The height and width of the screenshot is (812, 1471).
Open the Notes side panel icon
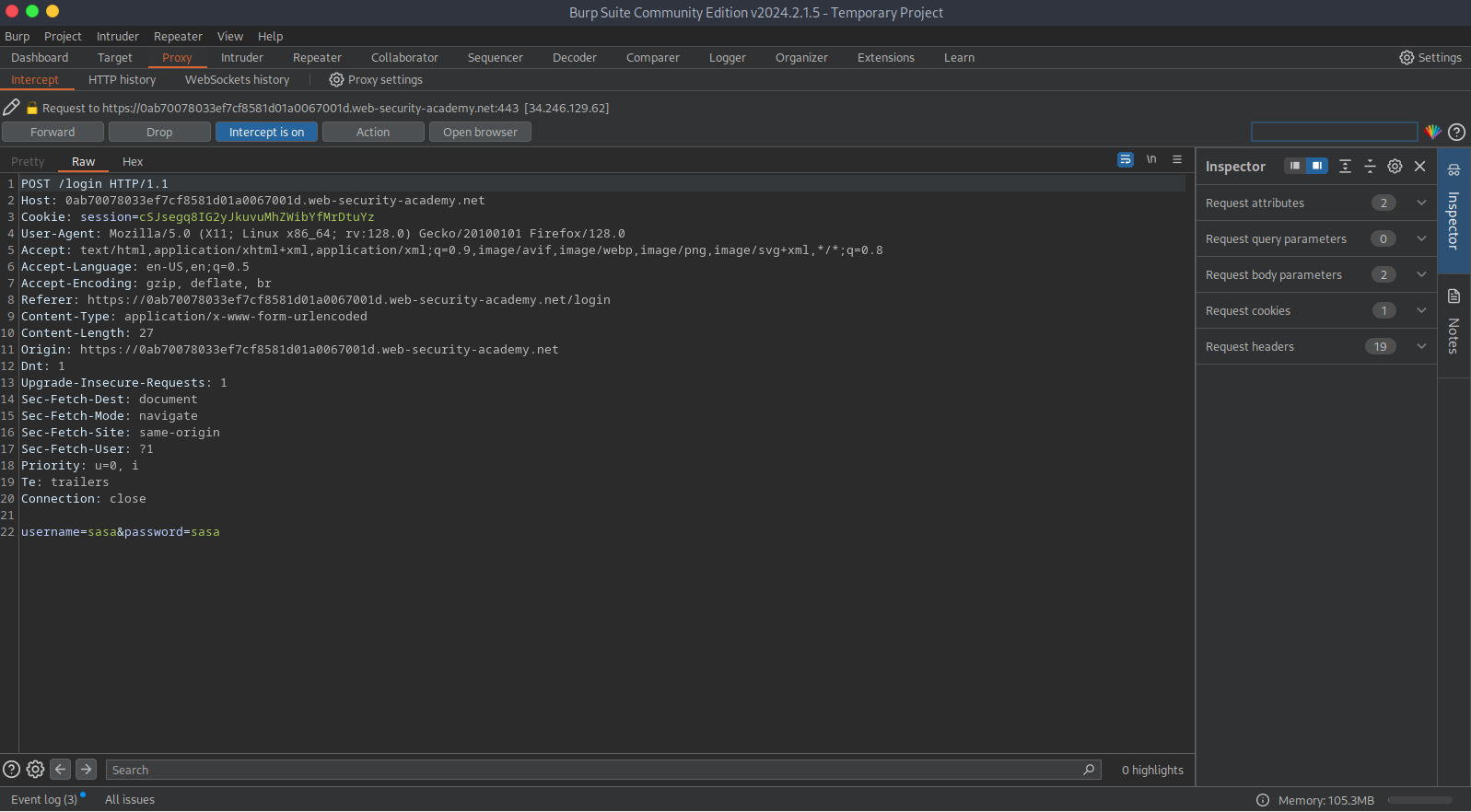tap(1453, 296)
